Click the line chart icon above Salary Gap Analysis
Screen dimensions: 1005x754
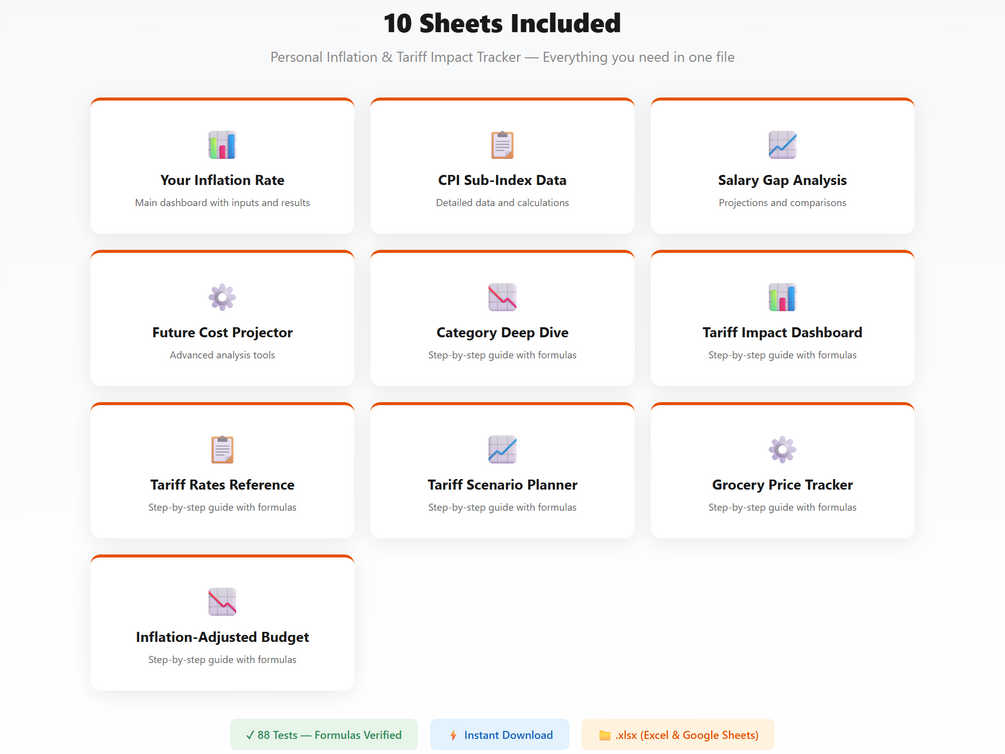point(782,145)
